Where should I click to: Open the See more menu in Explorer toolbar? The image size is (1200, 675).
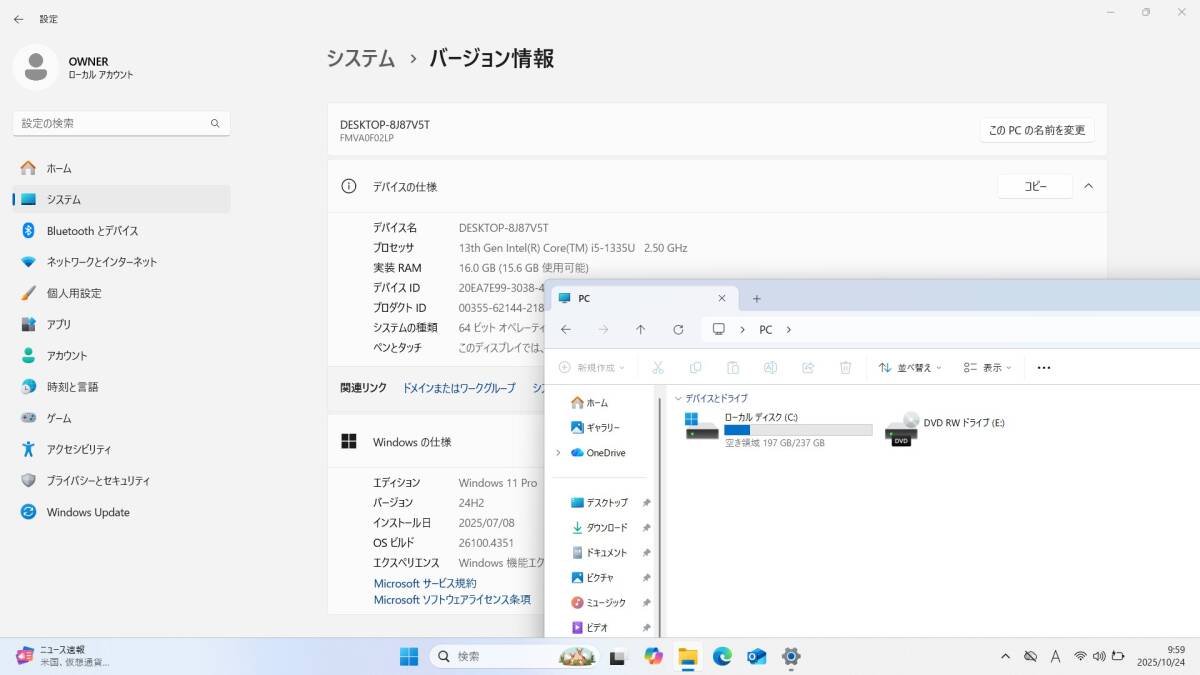(1043, 367)
